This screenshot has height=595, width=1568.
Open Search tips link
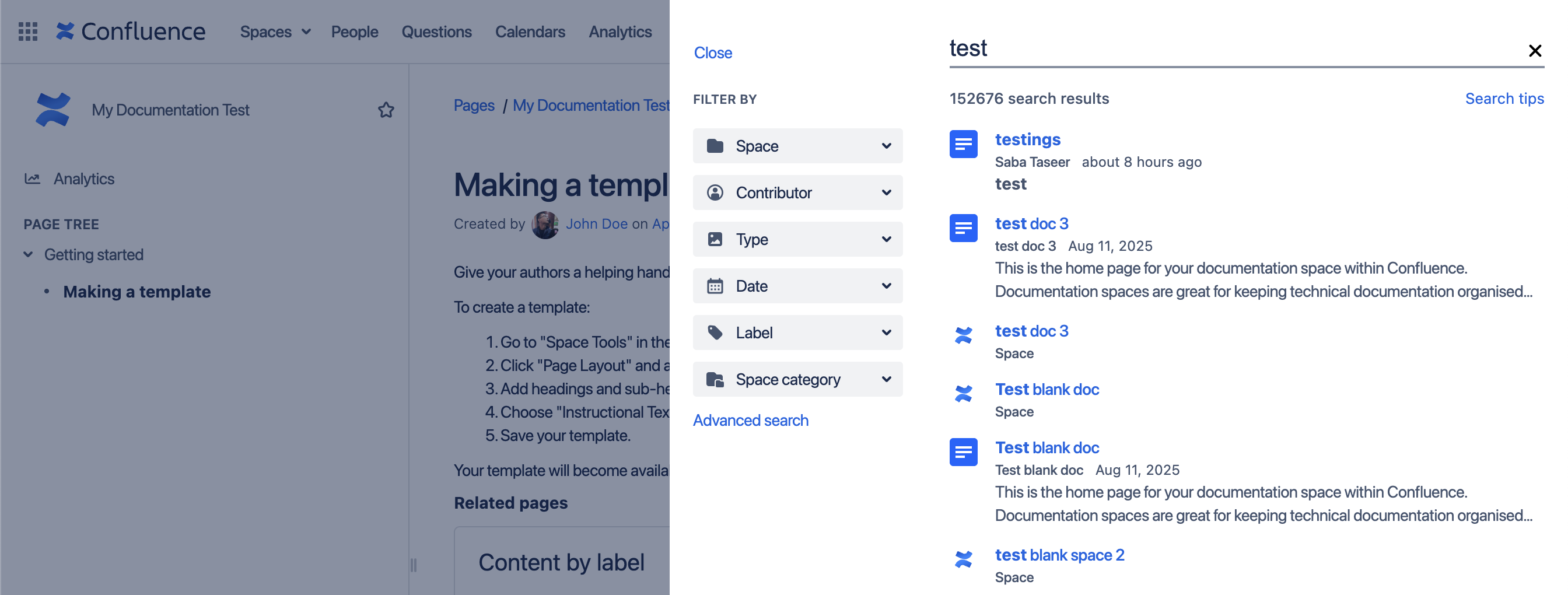pos(1504,99)
